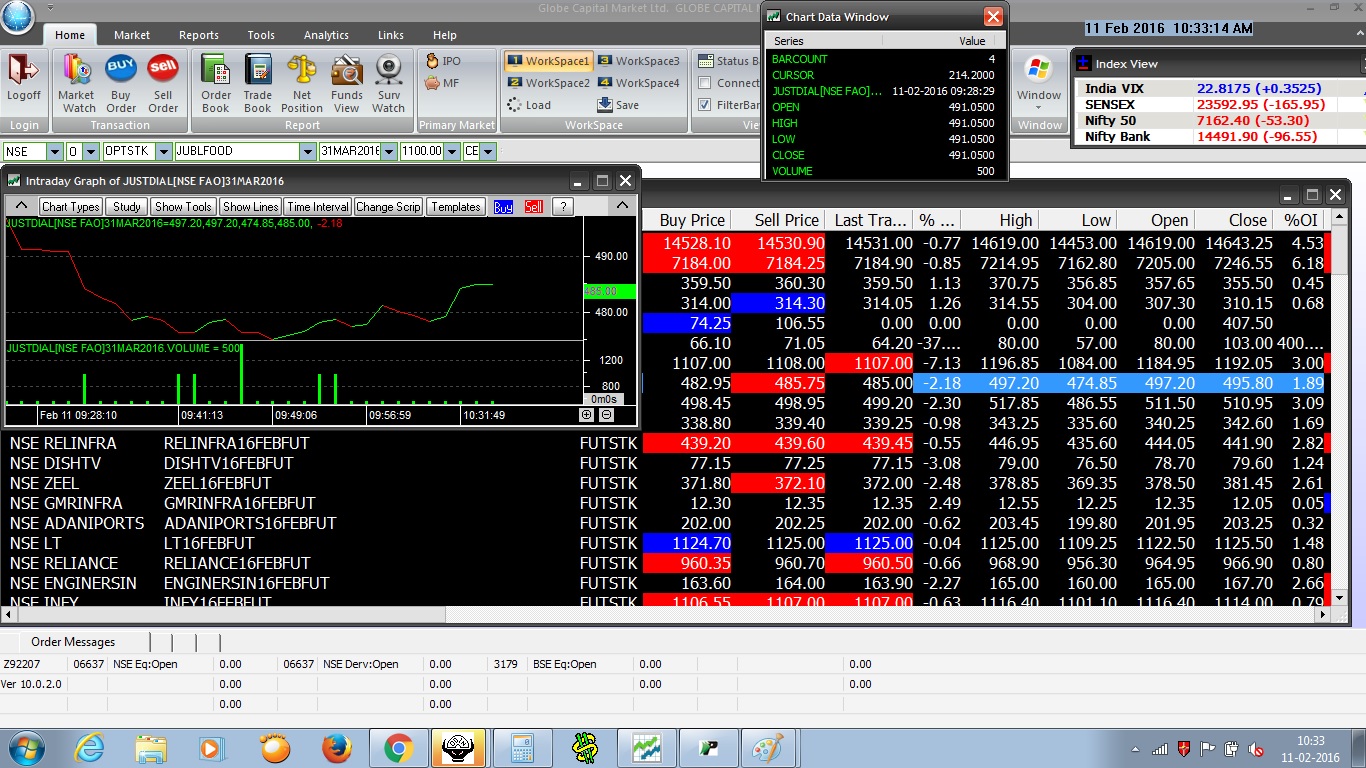The width and height of the screenshot is (1366, 768).
Task: Select the RELIANCE16FEBFUT row
Action: (x=666, y=563)
